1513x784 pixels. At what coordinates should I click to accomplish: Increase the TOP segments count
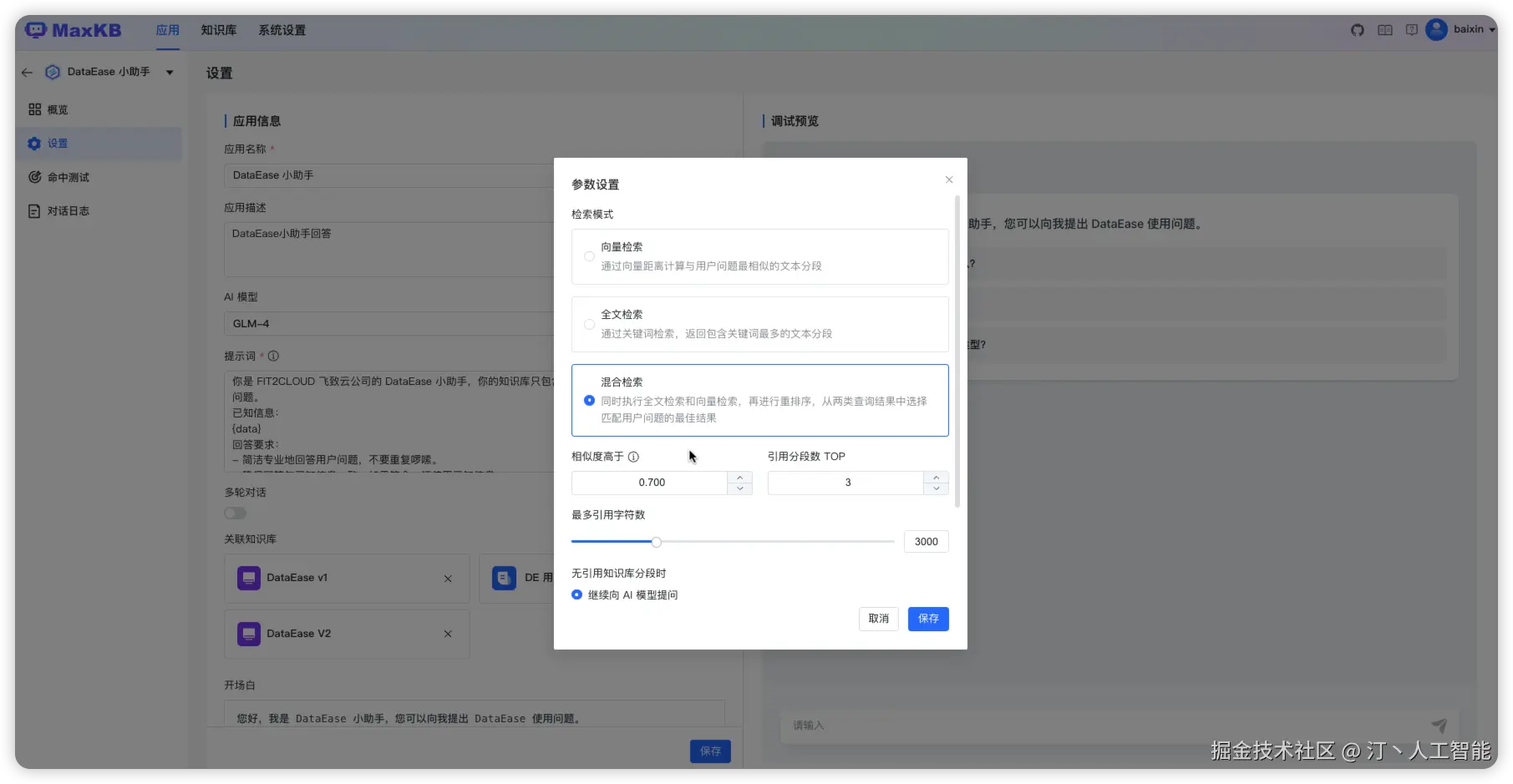[x=937, y=477]
